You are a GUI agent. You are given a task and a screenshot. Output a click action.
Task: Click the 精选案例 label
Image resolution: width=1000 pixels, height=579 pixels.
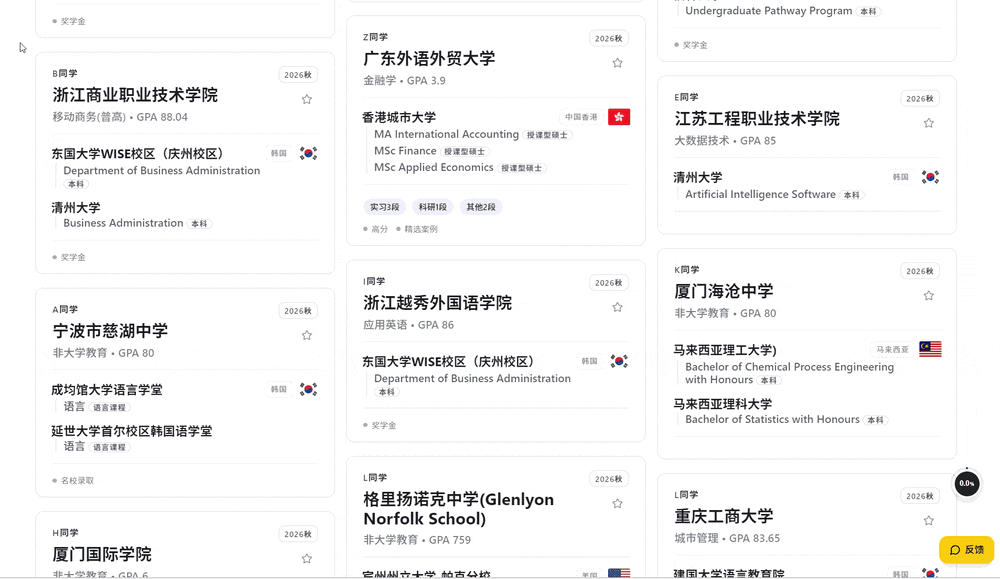point(421,229)
